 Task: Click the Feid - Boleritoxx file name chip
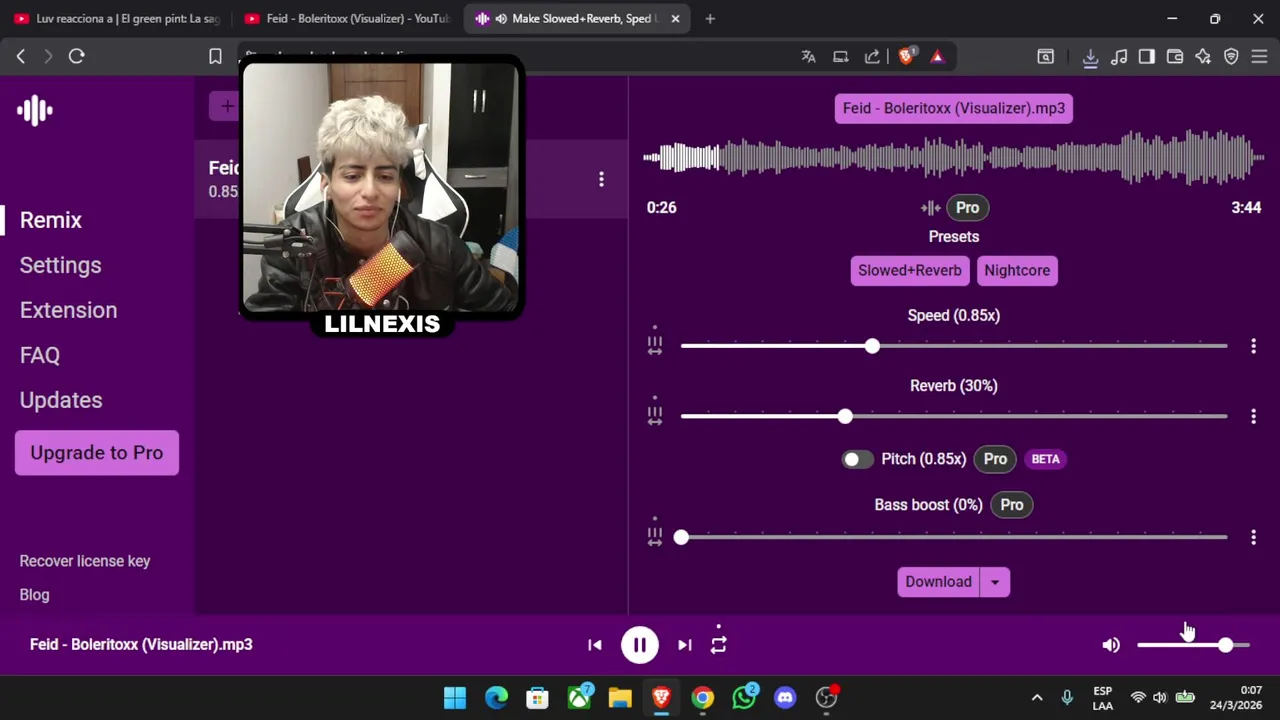[x=954, y=108]
